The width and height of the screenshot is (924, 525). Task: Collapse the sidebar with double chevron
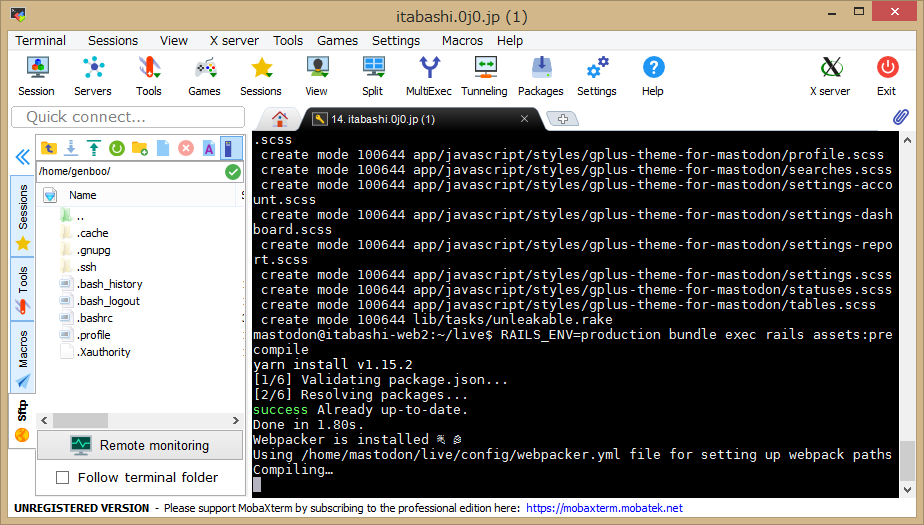21,157
